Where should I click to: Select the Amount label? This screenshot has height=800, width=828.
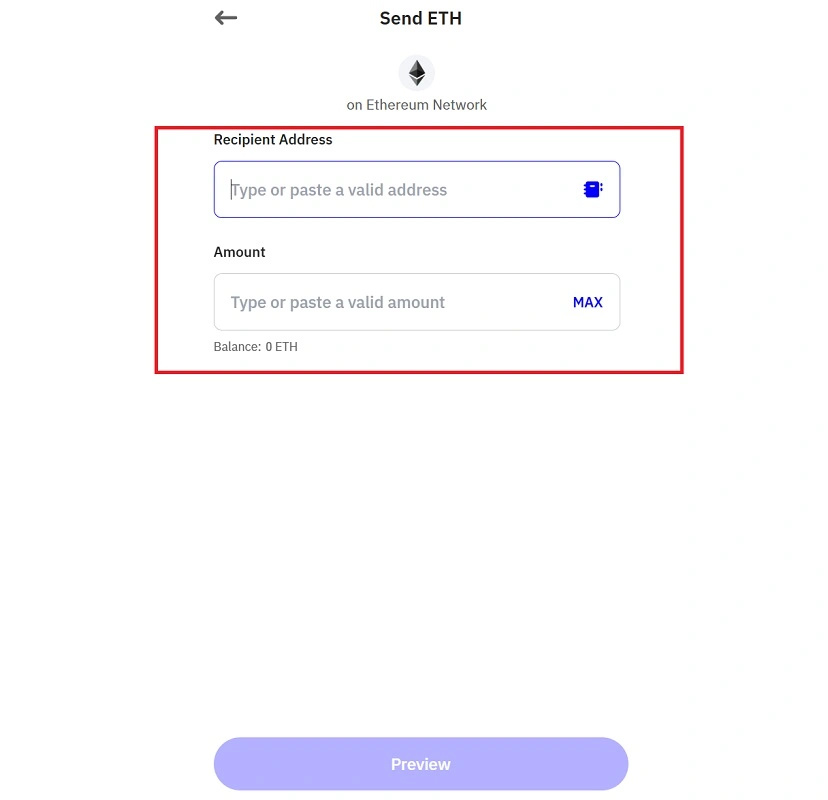(239, 252)
